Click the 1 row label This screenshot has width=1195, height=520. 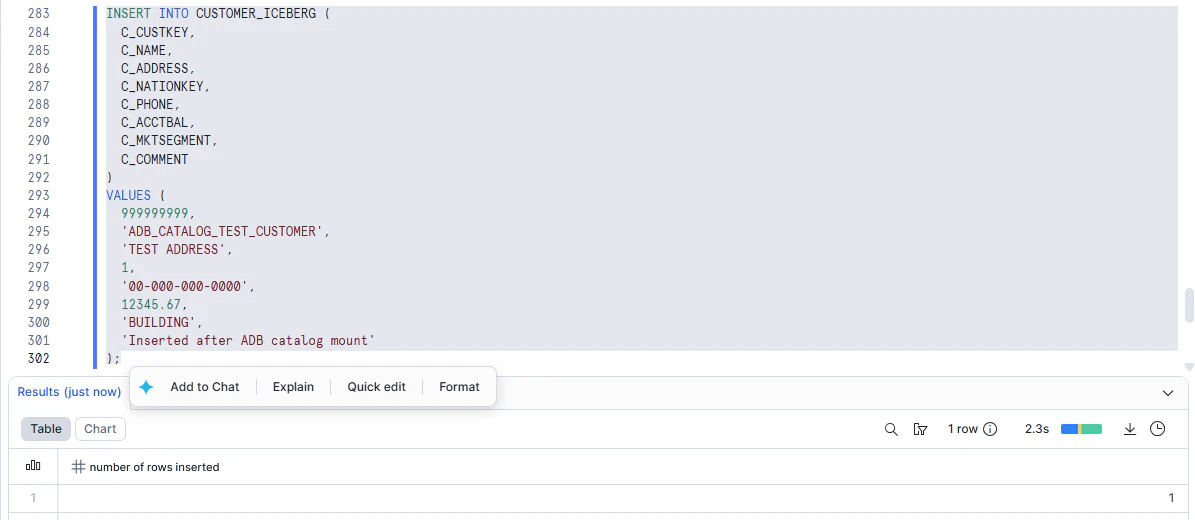(x=963, y=429)
